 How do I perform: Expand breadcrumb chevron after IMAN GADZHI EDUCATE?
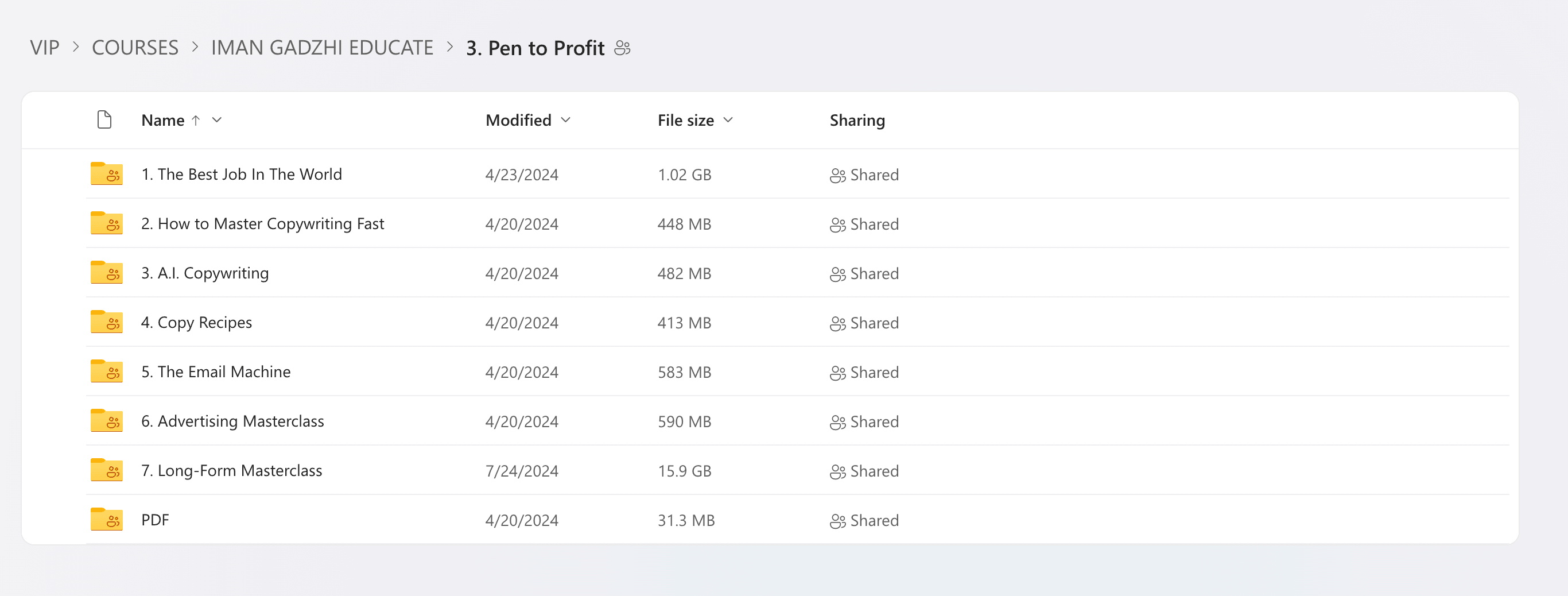pos(450,47)
